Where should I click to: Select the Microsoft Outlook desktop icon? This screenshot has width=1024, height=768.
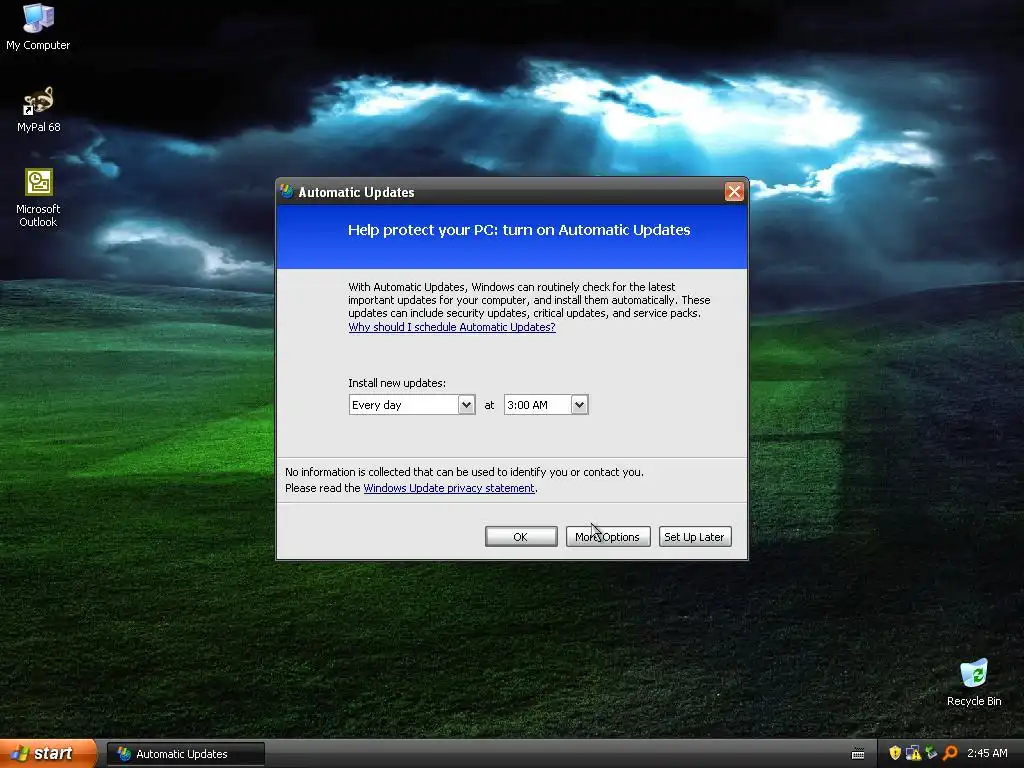click(38, 198)
